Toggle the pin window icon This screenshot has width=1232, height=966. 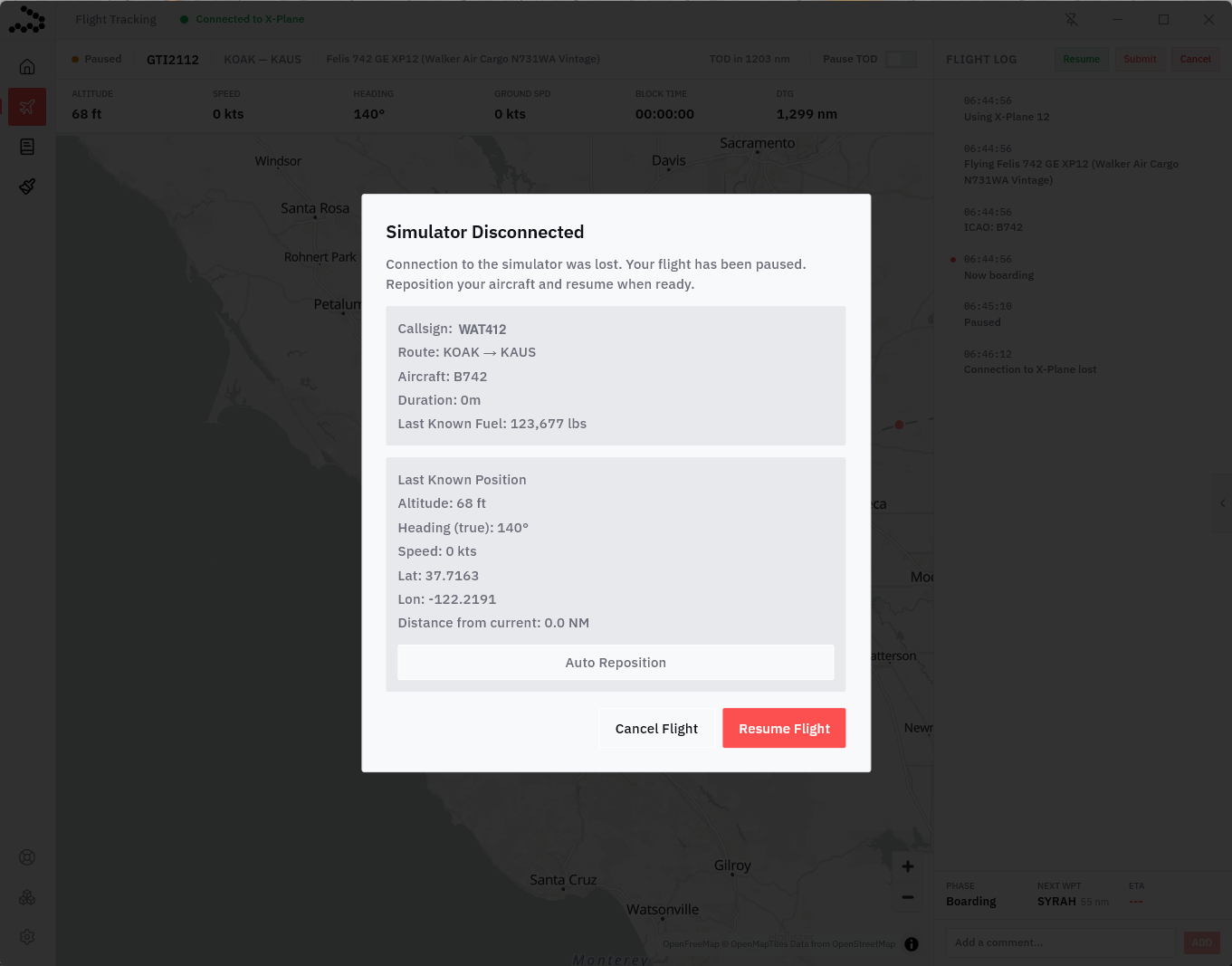[1072, 19]
